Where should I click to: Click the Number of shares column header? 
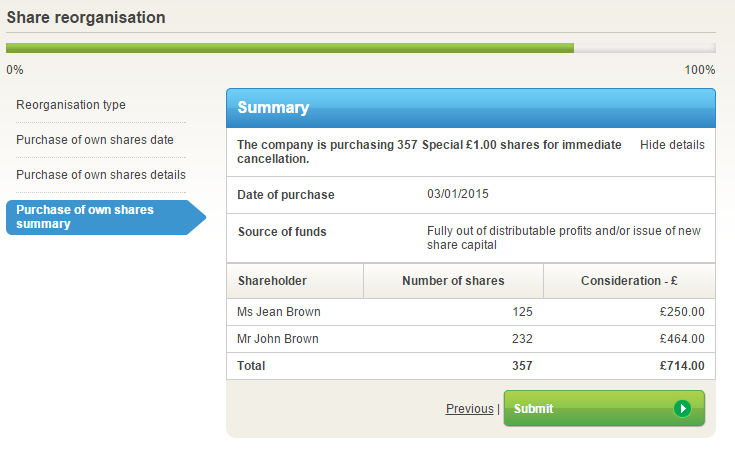[453, 281]
